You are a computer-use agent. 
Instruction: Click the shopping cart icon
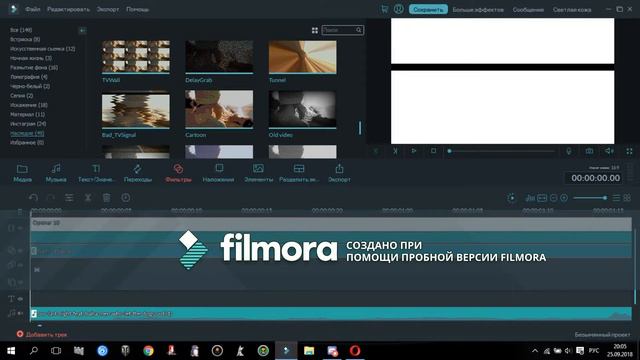384,9
